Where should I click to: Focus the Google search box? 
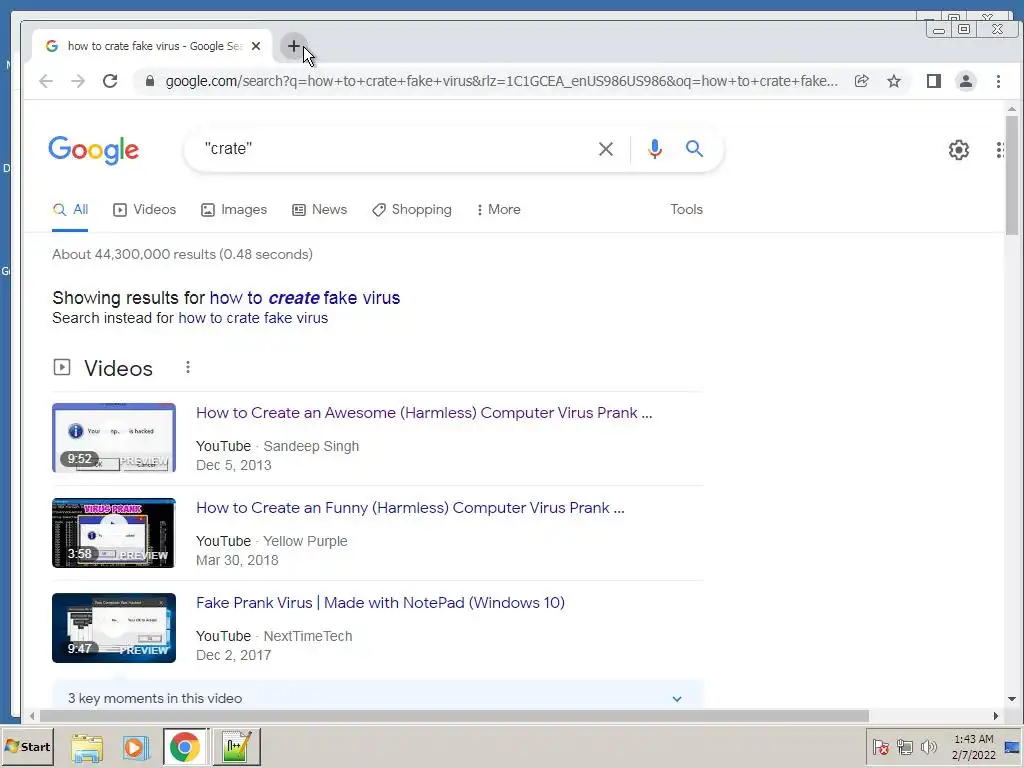[392, 149]
